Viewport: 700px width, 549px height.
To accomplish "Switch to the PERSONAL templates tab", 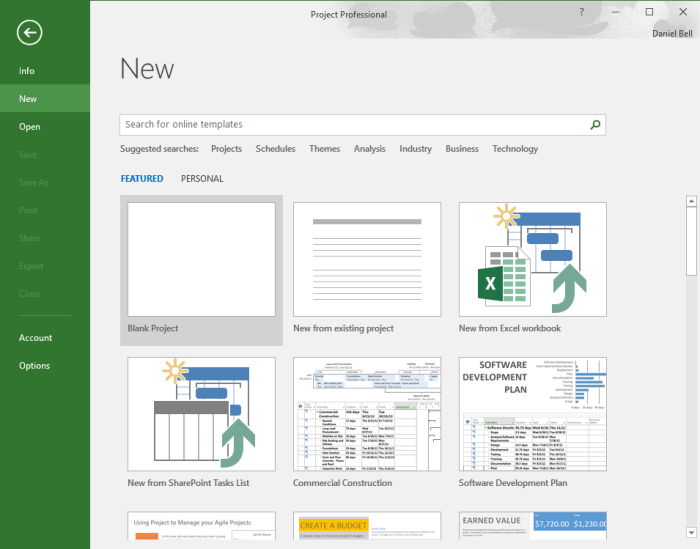I will (x=202, y=179).
